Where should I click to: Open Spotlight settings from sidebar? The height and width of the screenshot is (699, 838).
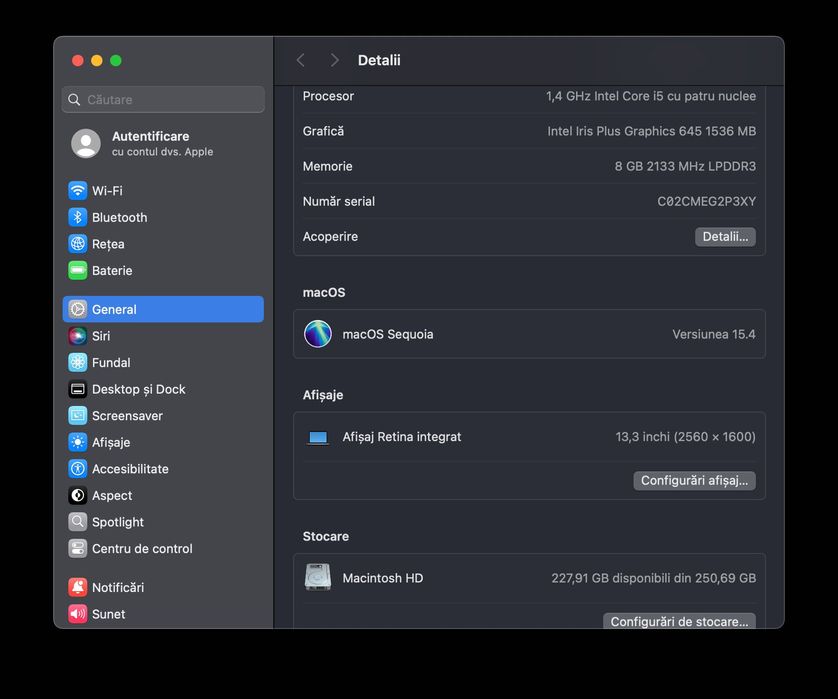click(163, 522)
